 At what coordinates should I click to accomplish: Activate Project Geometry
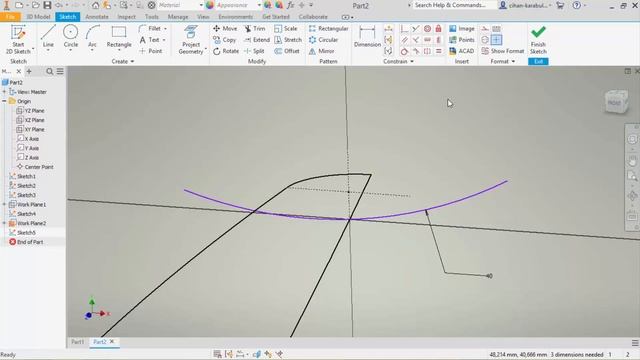pos(191,40)
